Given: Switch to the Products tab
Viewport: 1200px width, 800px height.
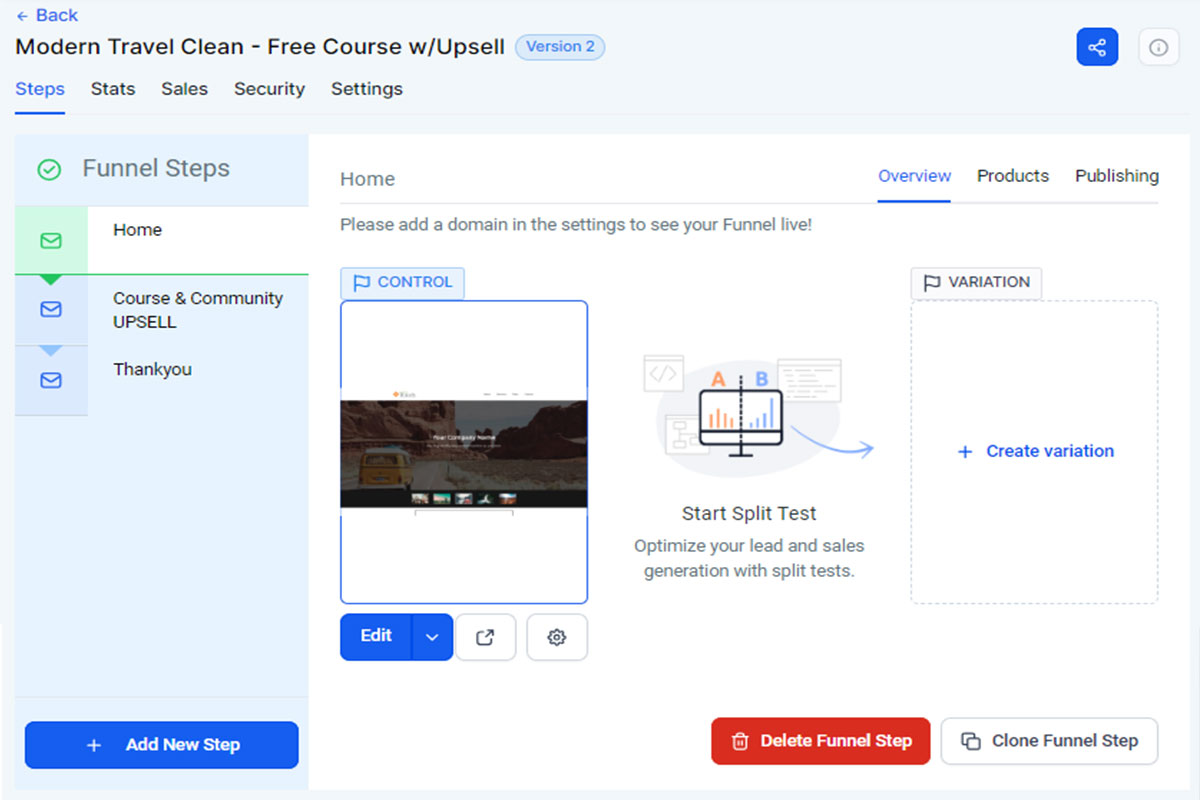Looking at the screenshot, I should tap(1012, 176).
